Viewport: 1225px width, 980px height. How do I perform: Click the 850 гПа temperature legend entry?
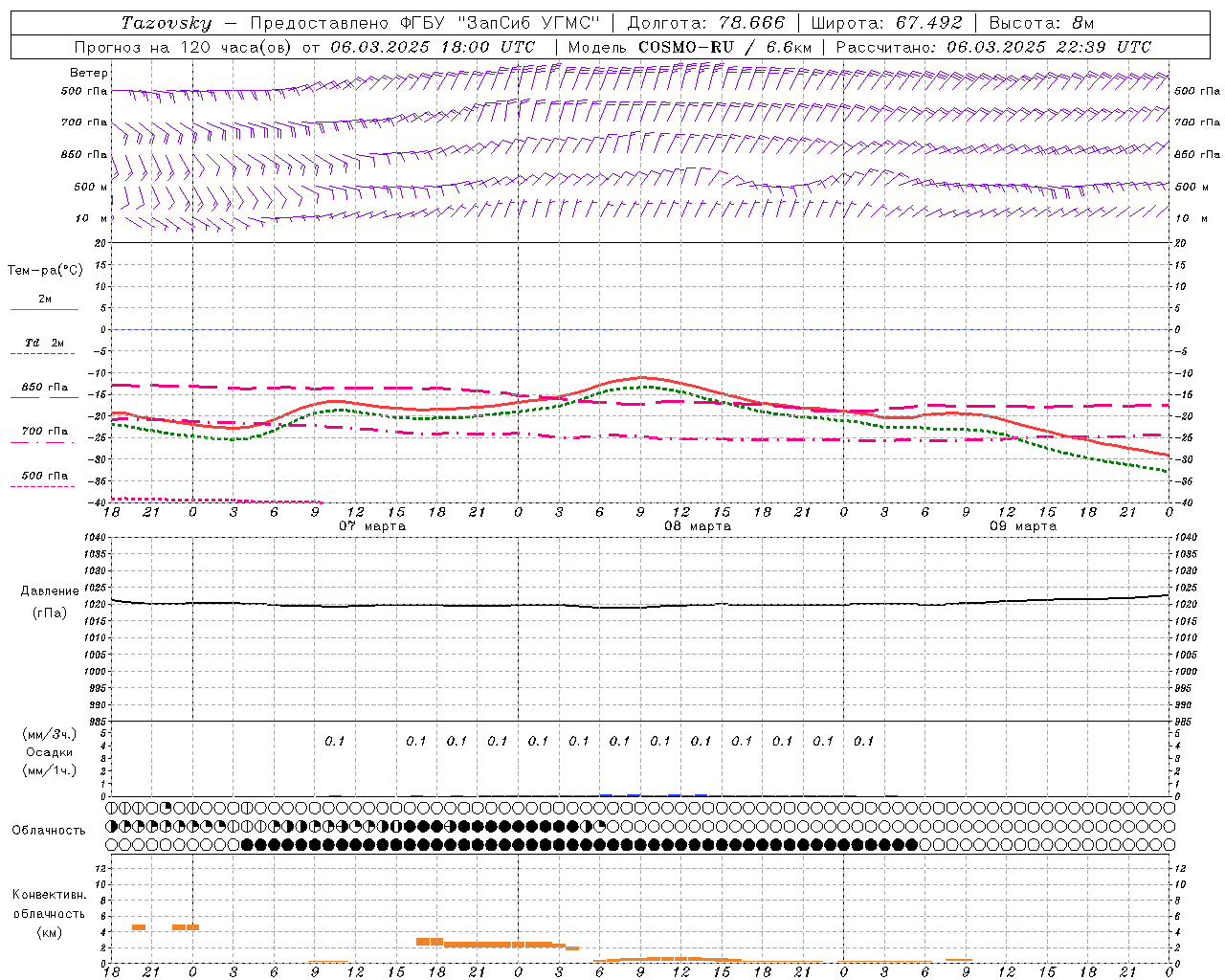[44, 388]
